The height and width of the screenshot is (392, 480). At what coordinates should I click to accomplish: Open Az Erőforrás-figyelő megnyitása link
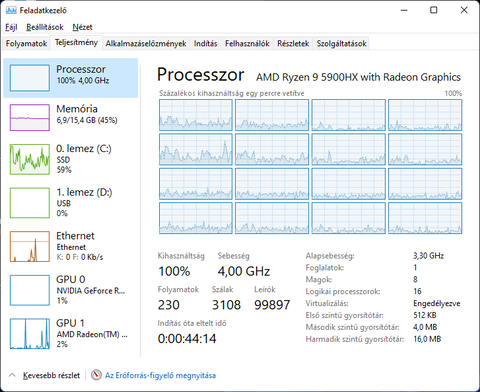click(x=160, y=375)
